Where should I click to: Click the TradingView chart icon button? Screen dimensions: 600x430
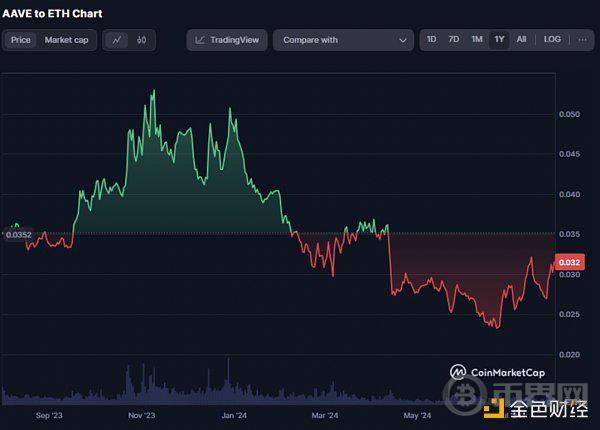[x=227, y=40]
